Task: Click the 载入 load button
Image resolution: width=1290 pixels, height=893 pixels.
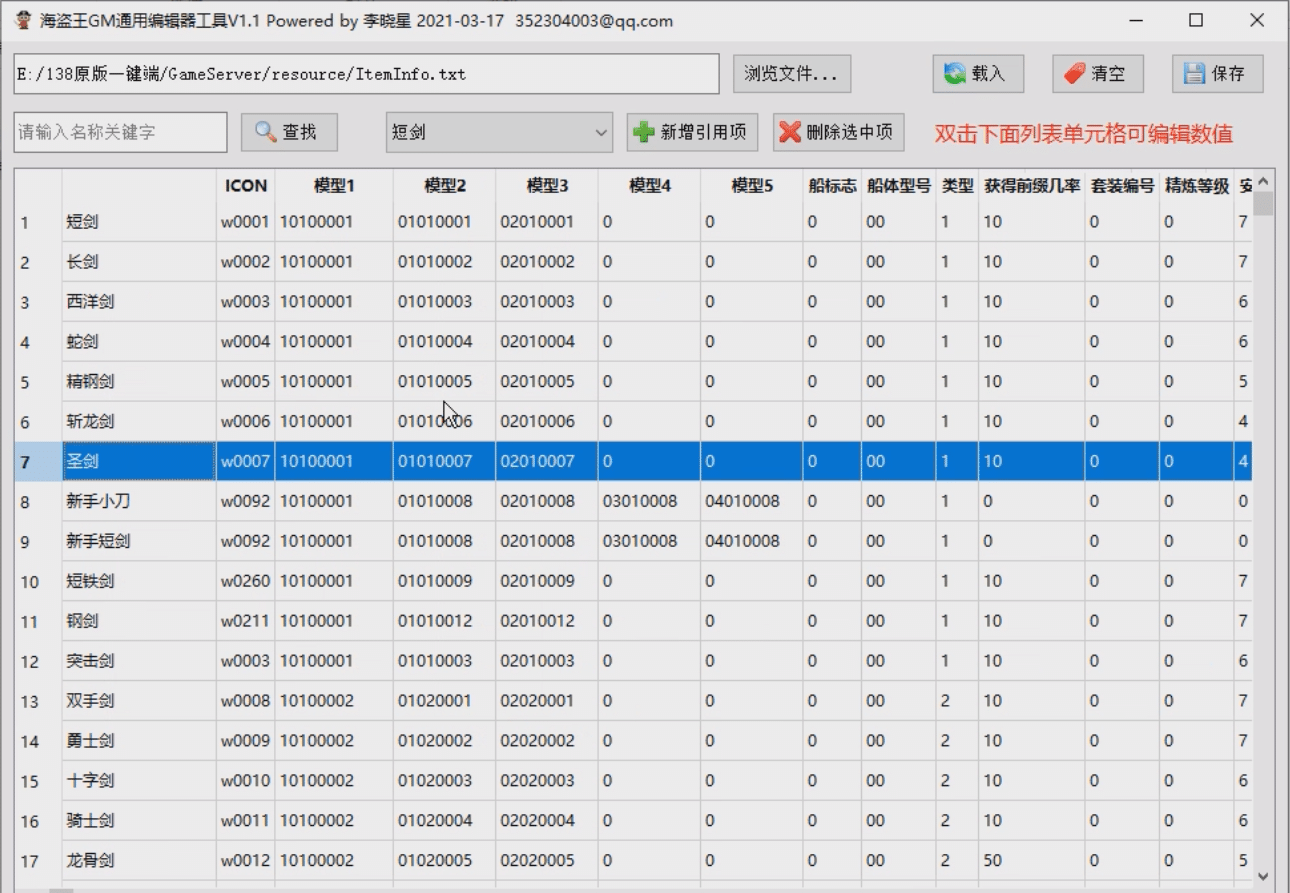Action: 977,74
